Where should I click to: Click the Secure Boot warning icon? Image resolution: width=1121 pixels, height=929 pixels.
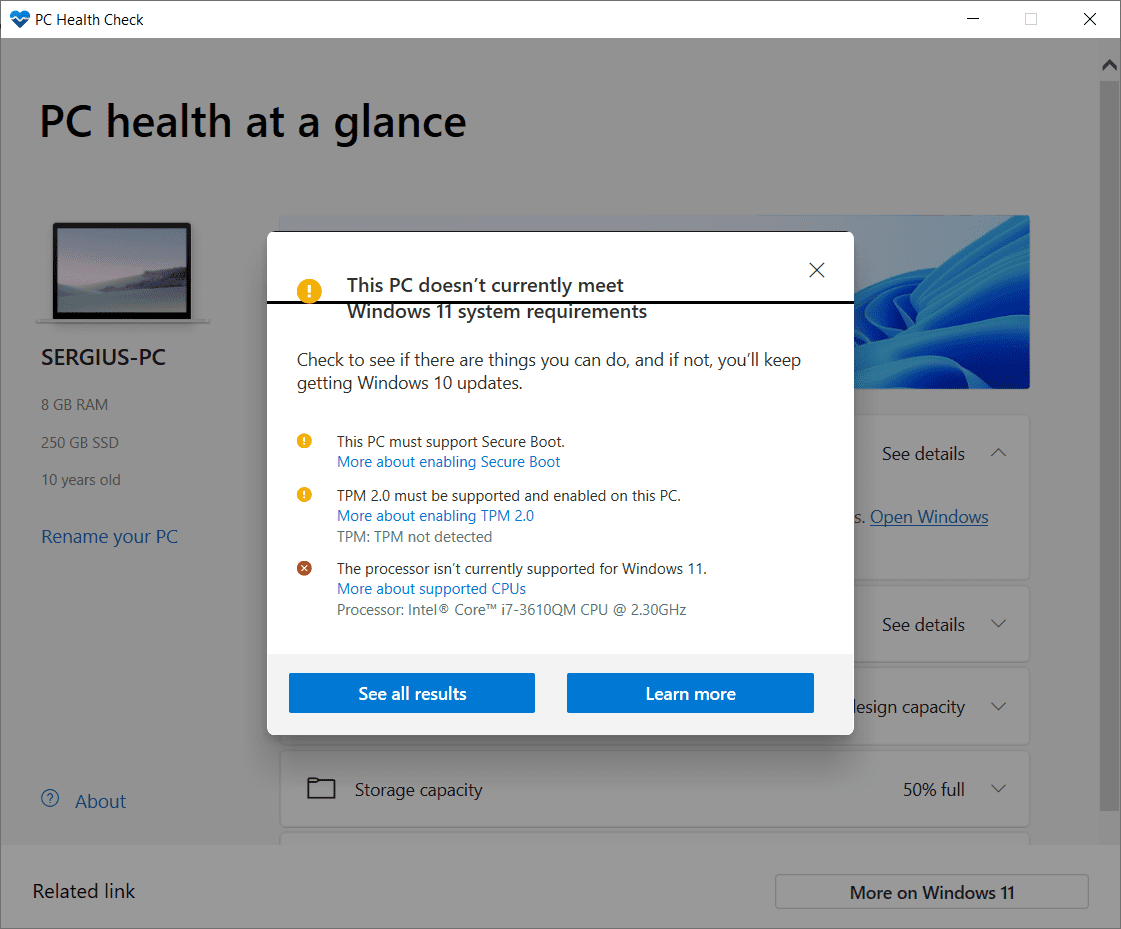pos(305,441)
